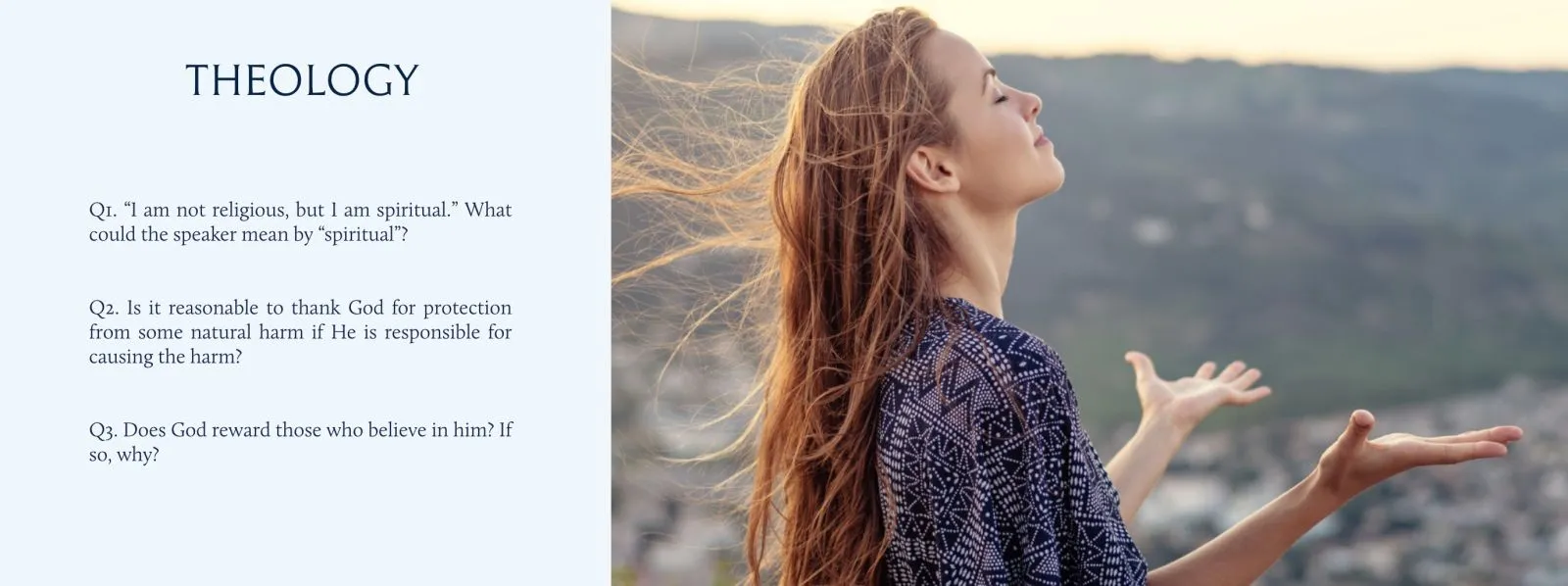Select the Q3 question about God's reward

click(x=300, y=442)
